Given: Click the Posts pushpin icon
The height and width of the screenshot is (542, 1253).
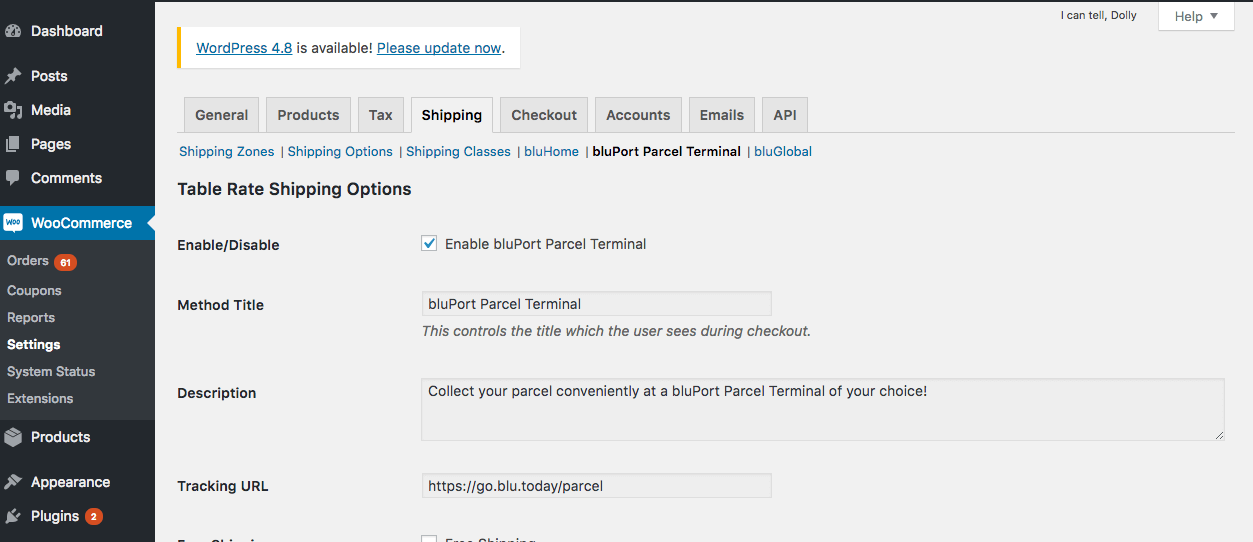Looking at the screenshot, I should pos(13,76).
